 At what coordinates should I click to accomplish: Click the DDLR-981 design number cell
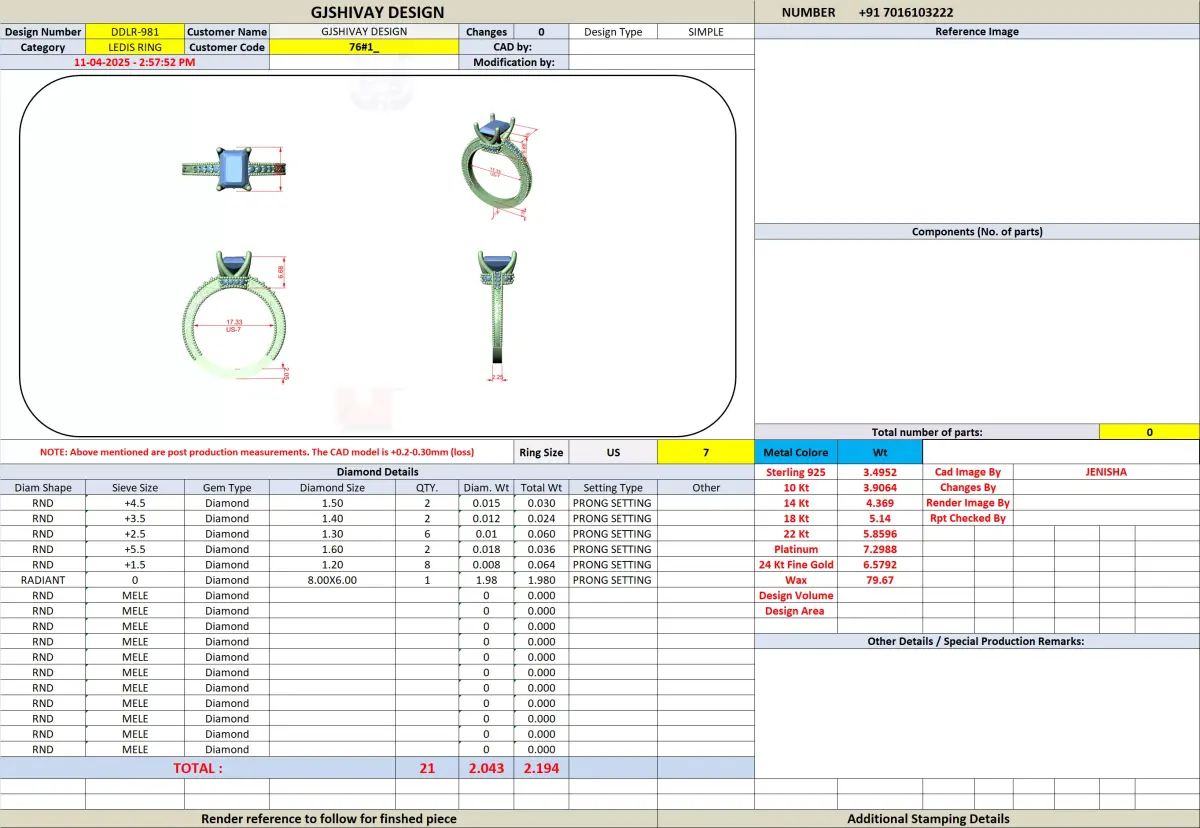coord(135,31)
